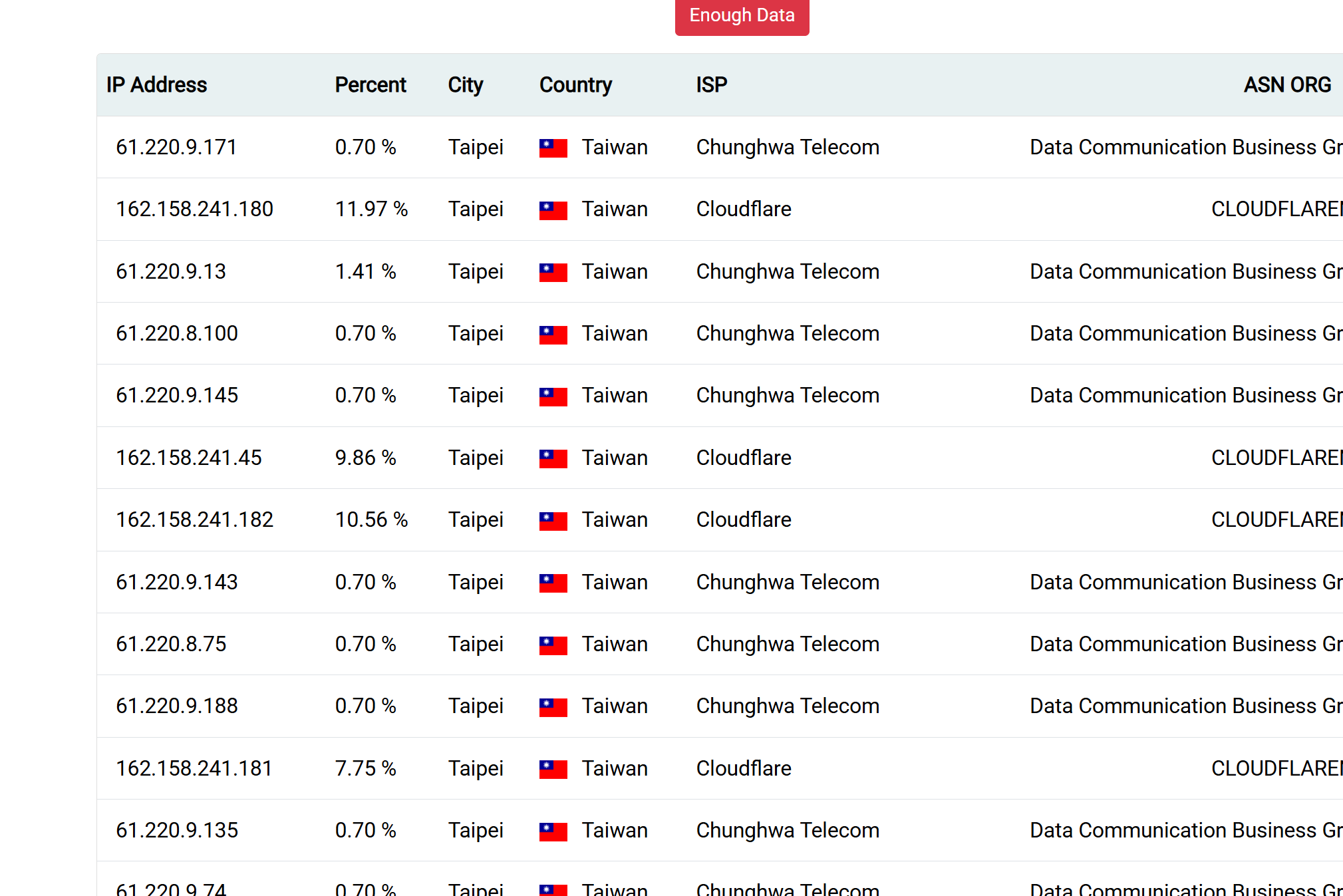This screenshot has width=1343, height=896.
Task: Click Taiwan flag in 61.220.9.13 row
Action: pyautogui.click(x=553, y=273)
